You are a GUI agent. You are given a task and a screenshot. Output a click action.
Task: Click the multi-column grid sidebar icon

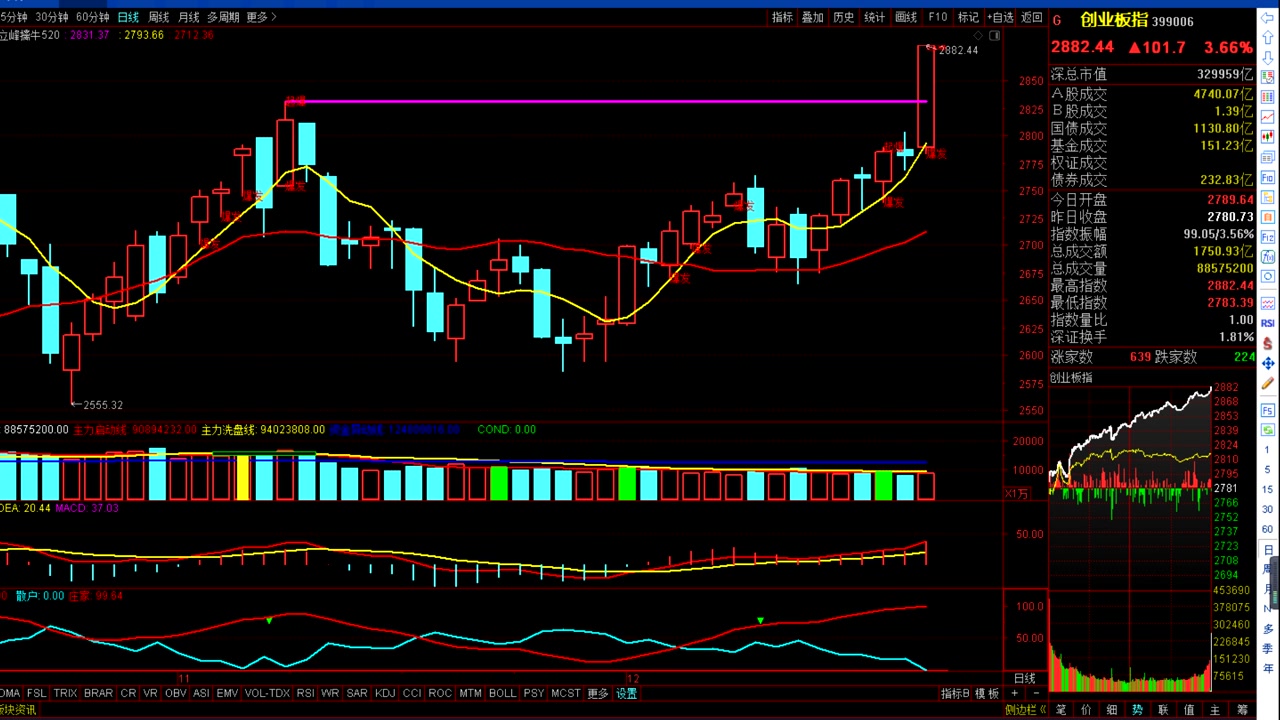pyautogui.click(x=1268, y=97)
